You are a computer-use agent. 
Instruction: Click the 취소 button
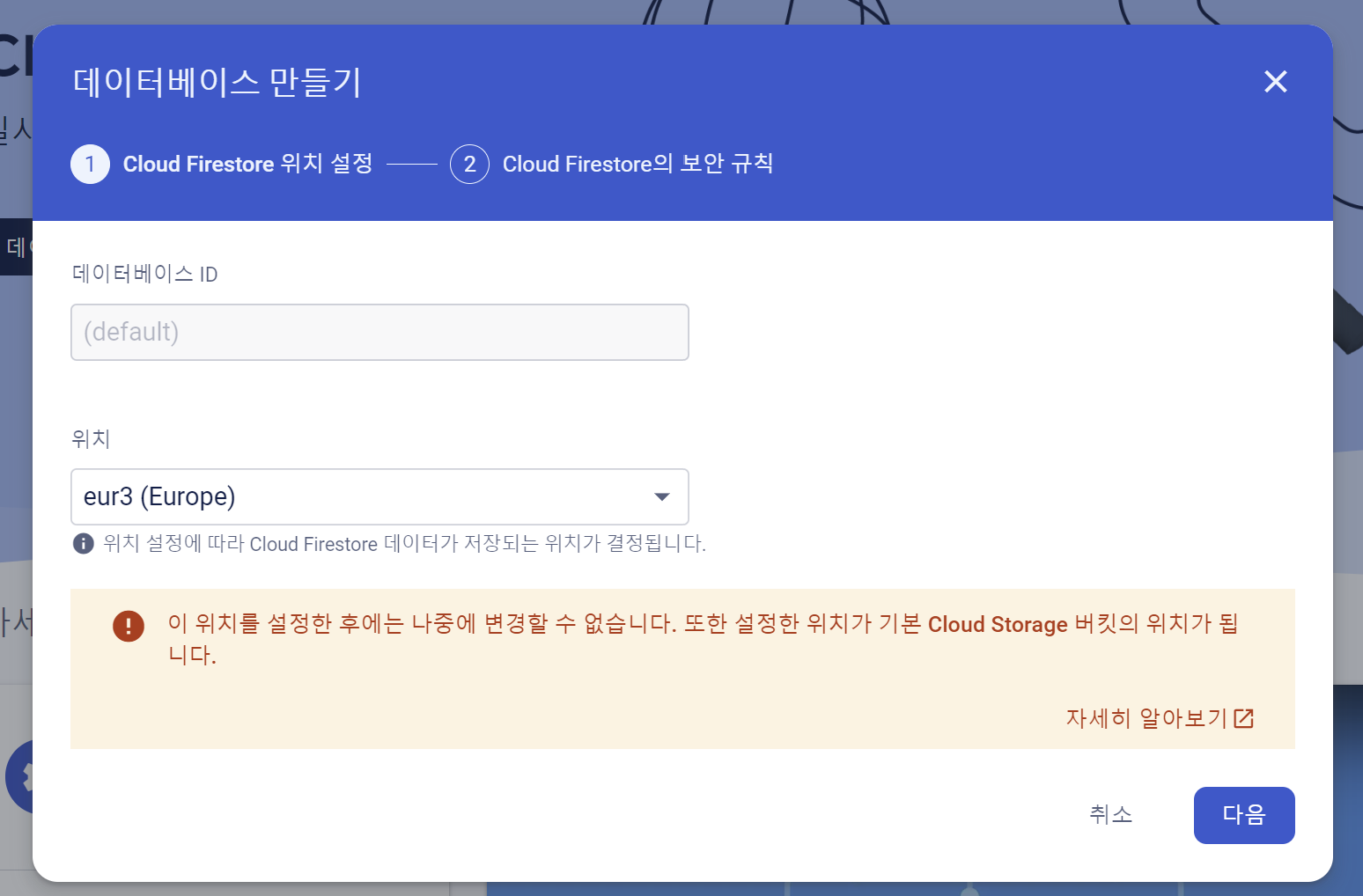[1111, 815]
